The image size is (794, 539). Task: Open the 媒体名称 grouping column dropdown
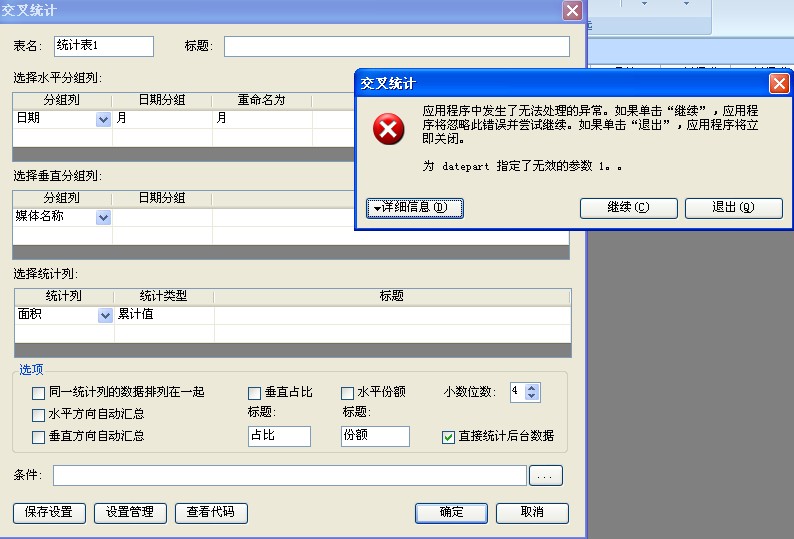[103, 218]
